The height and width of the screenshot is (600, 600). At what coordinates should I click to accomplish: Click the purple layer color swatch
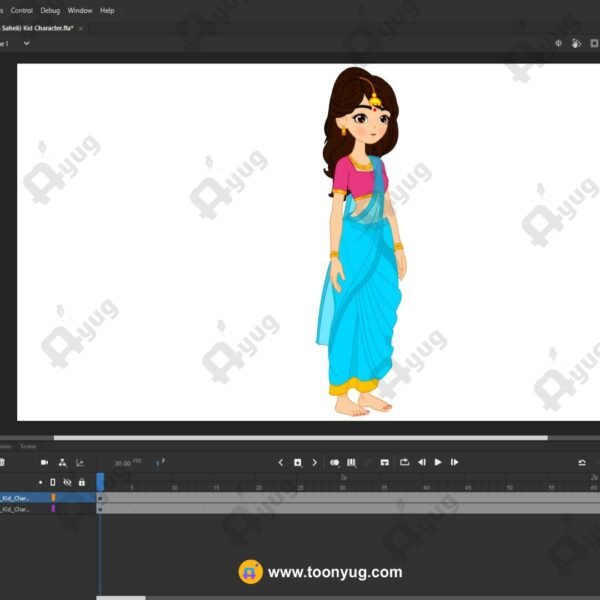pyautogui.click(x=53, y=509)
